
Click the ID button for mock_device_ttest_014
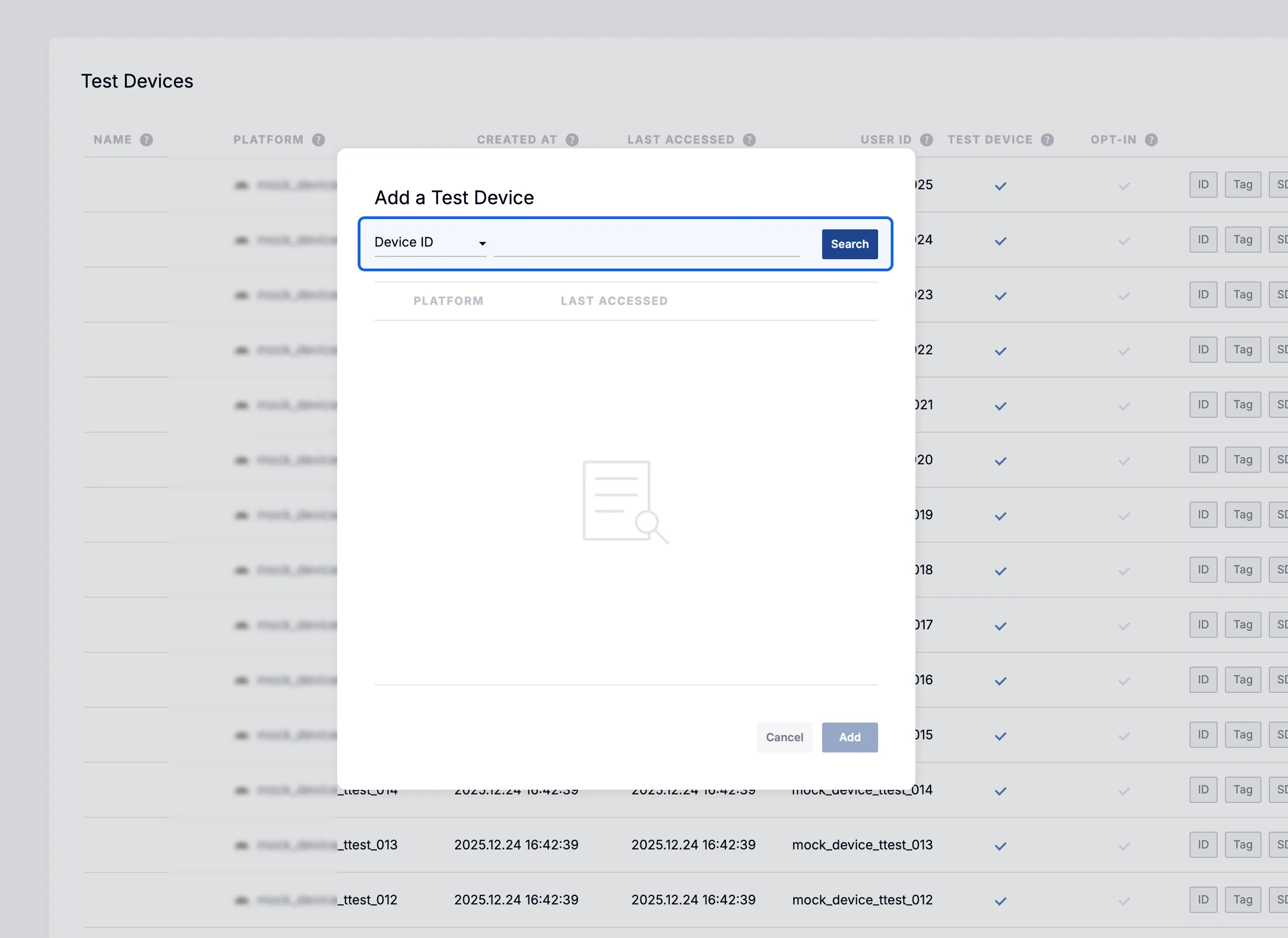[x=1204, y=790]
